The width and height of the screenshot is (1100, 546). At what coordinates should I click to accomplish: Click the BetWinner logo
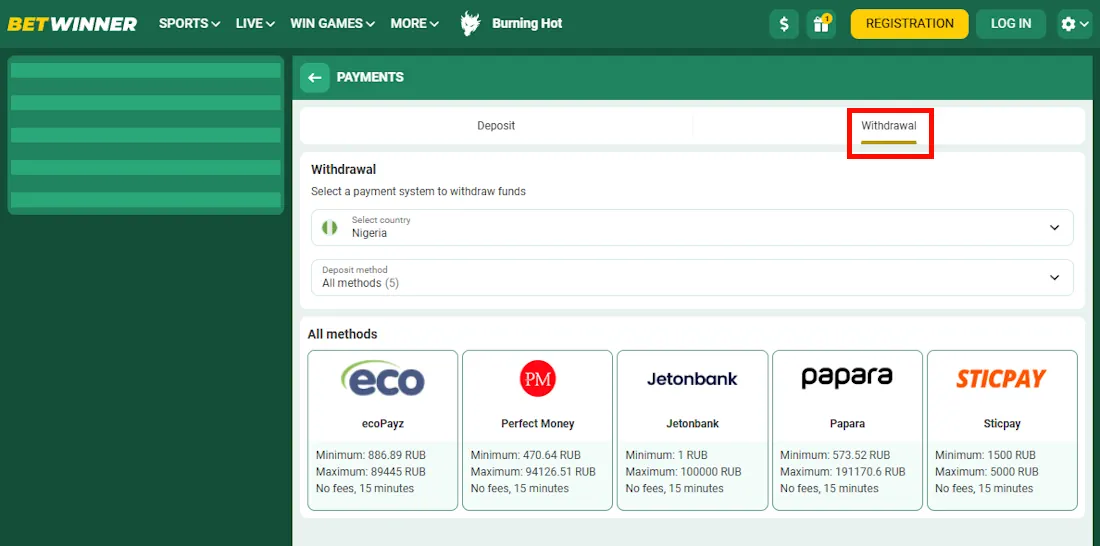(72, 24)
